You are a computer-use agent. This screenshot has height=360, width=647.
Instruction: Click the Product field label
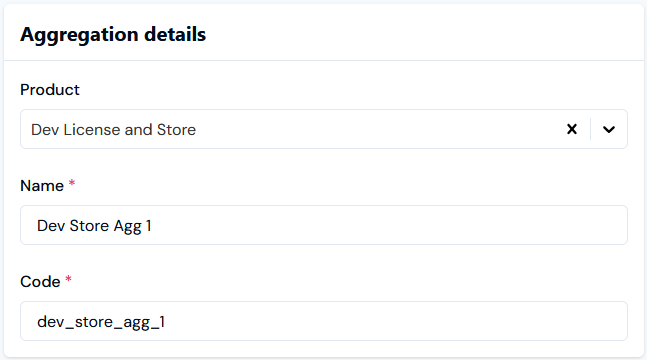[x=50, y=90]
